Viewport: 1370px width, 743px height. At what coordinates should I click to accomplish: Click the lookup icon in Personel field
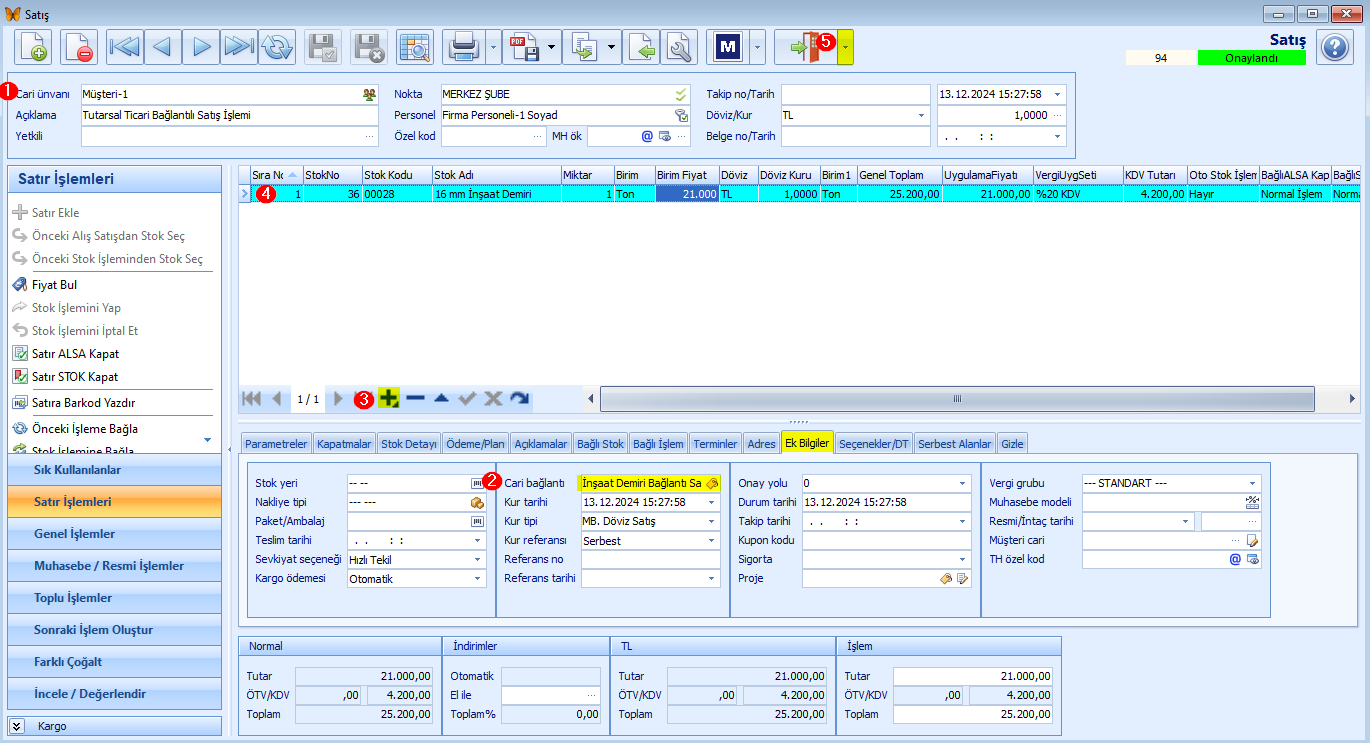tap(681, 115)
